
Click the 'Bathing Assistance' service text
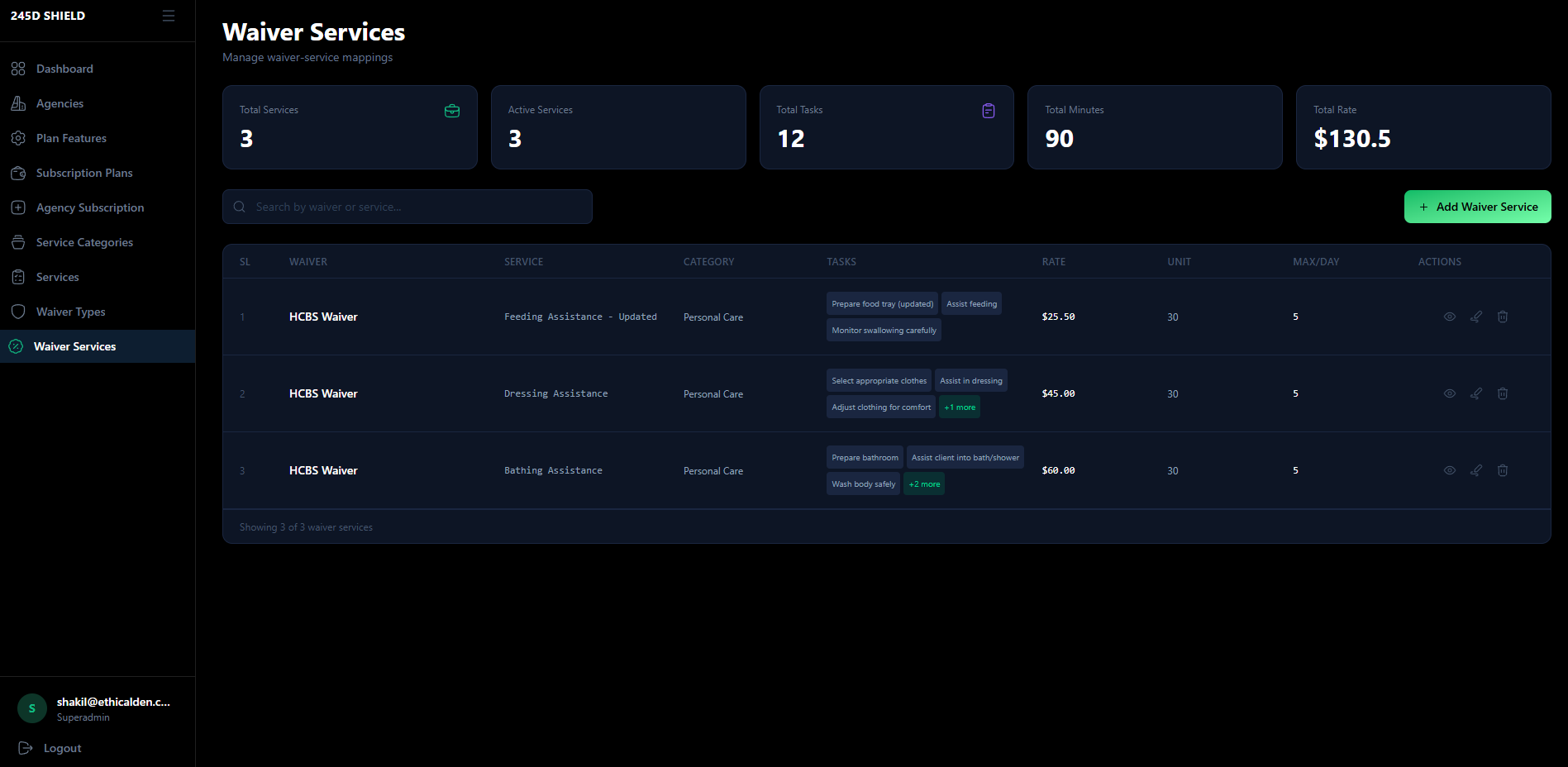[x=553, y=470]
